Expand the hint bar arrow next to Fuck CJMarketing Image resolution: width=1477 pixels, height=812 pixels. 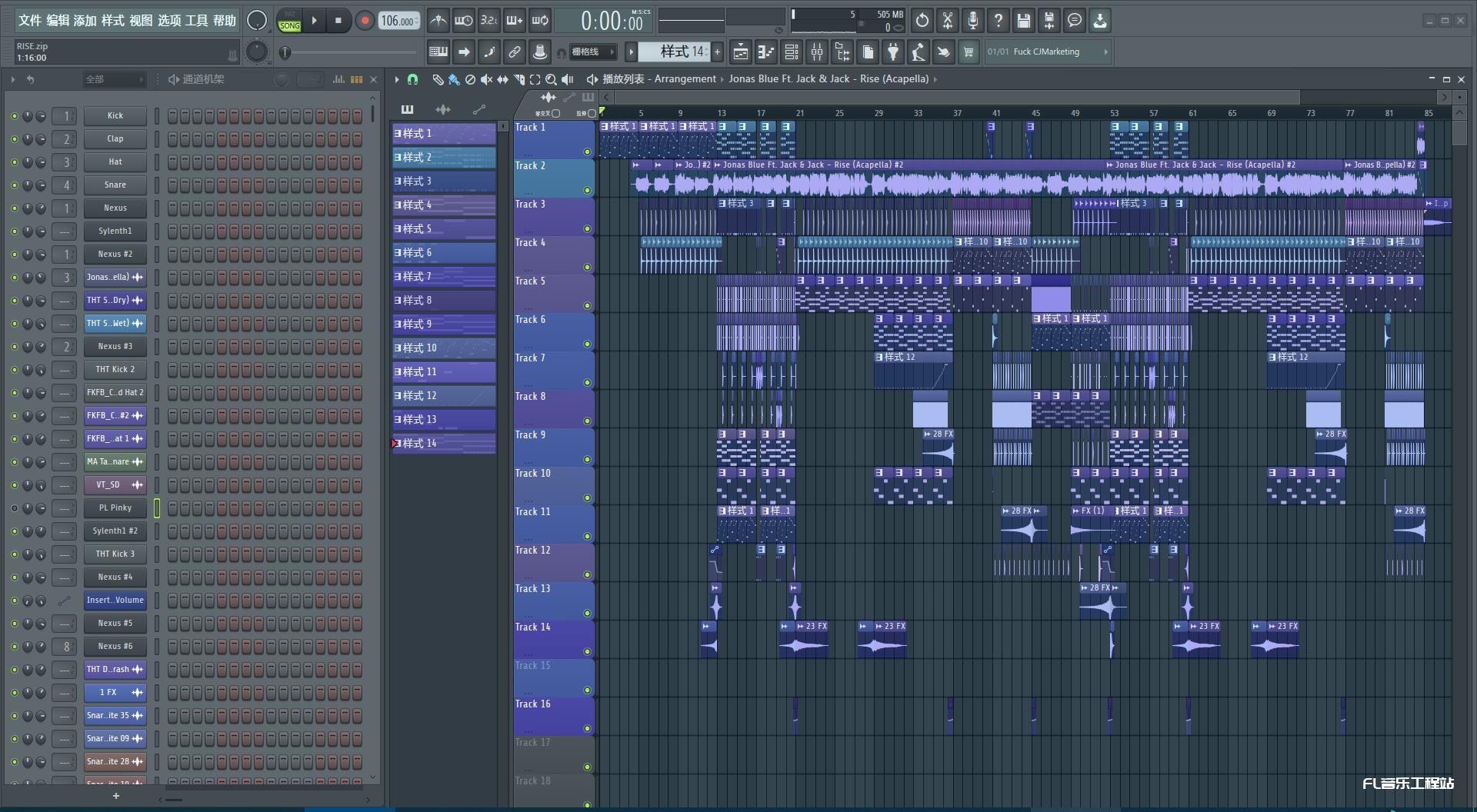pyautogui.click(x=1105, y=52)
